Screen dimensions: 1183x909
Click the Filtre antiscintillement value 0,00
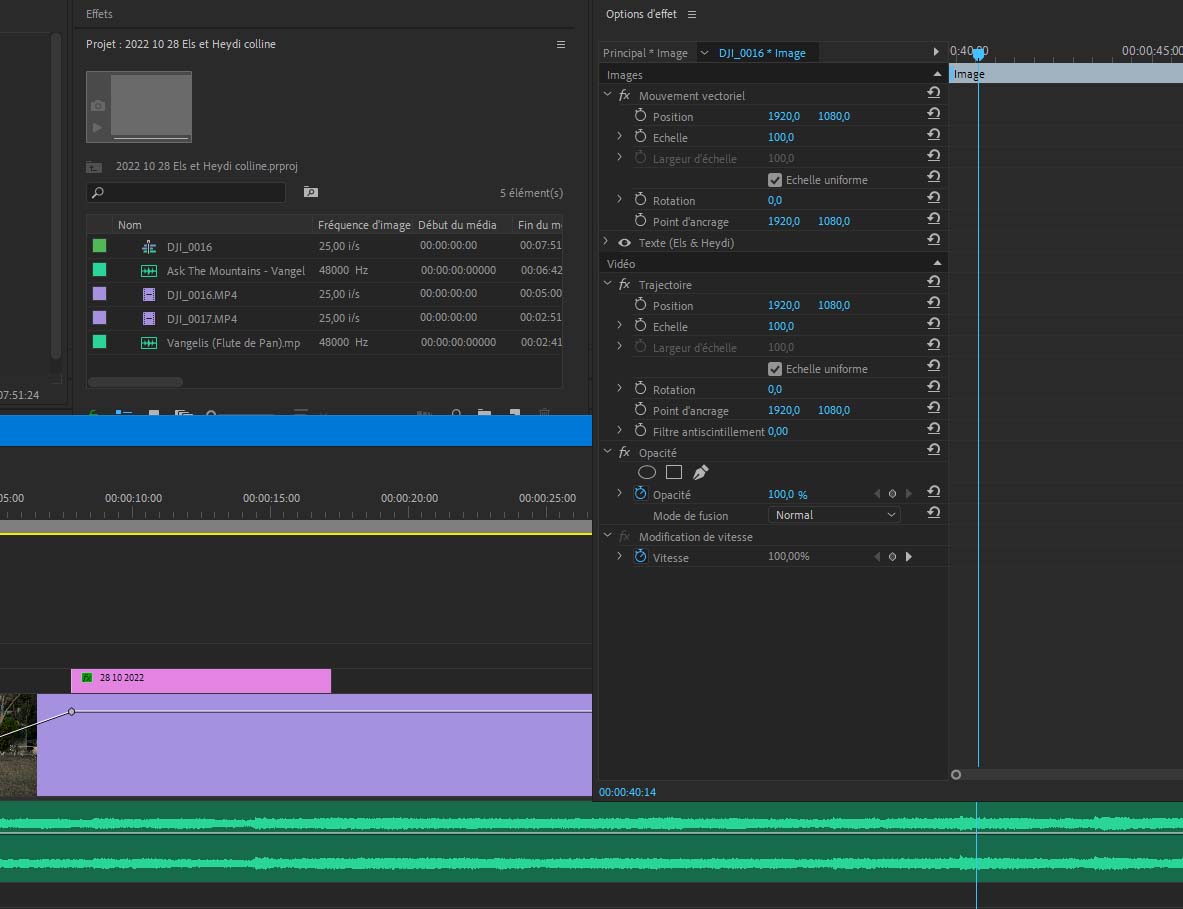(778, 431)
